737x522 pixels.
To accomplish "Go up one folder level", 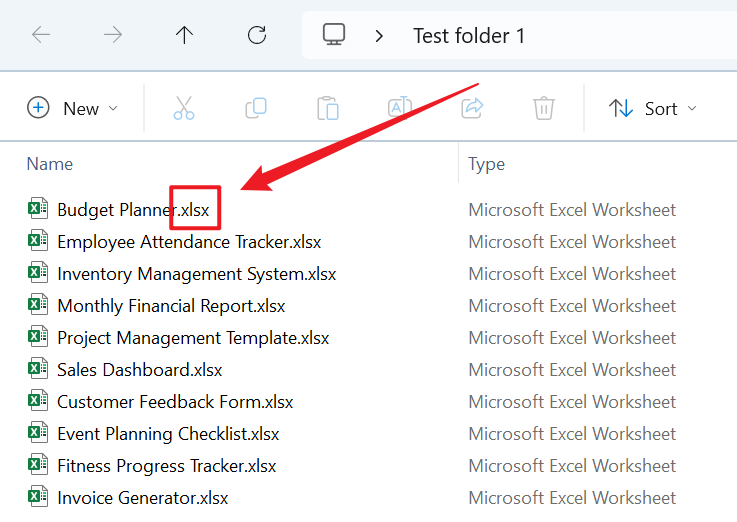I will [185, 36].
